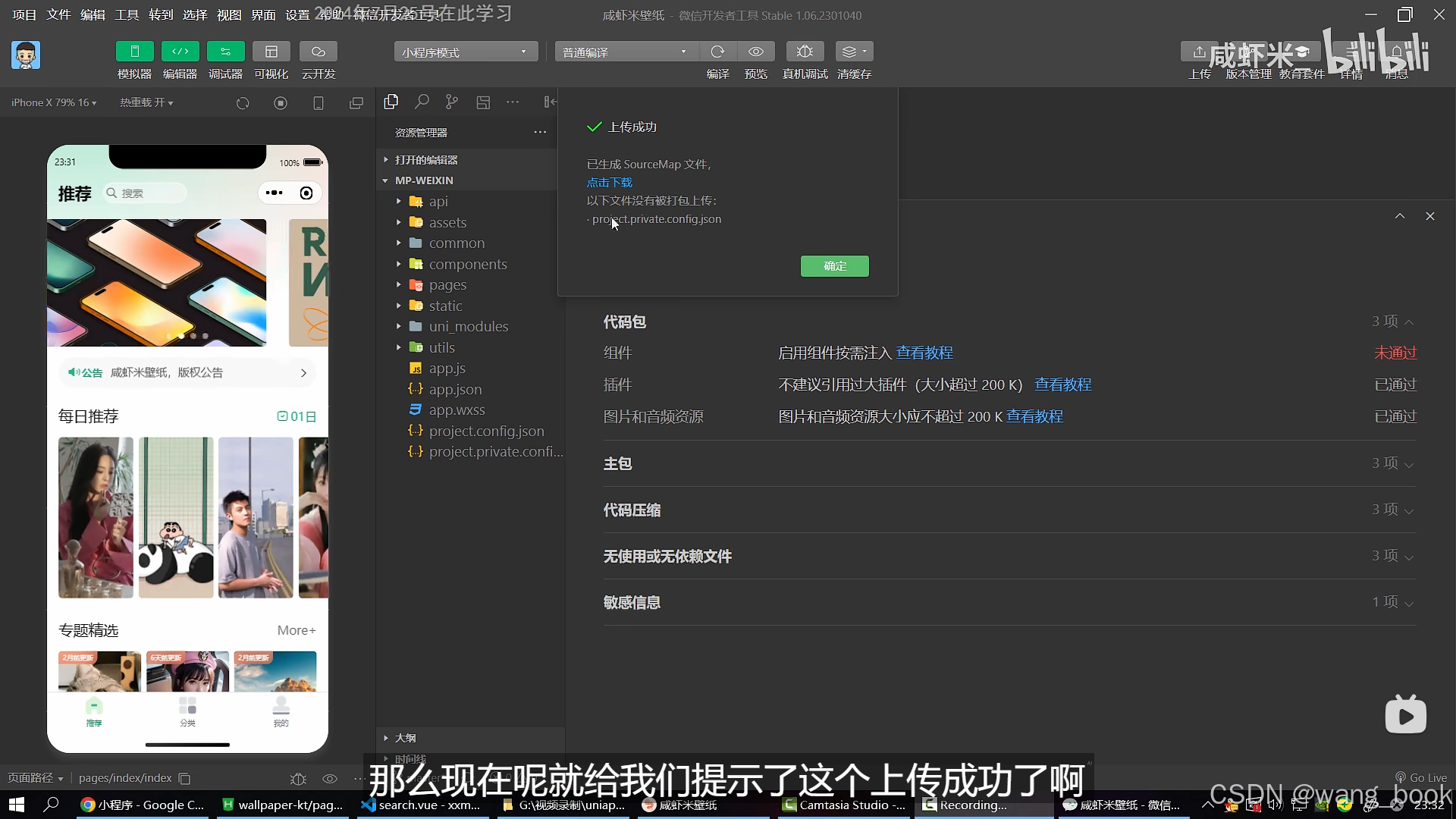Open the File menu
The width and height of the screenshot is (1456, 819).
click(58, 15)
